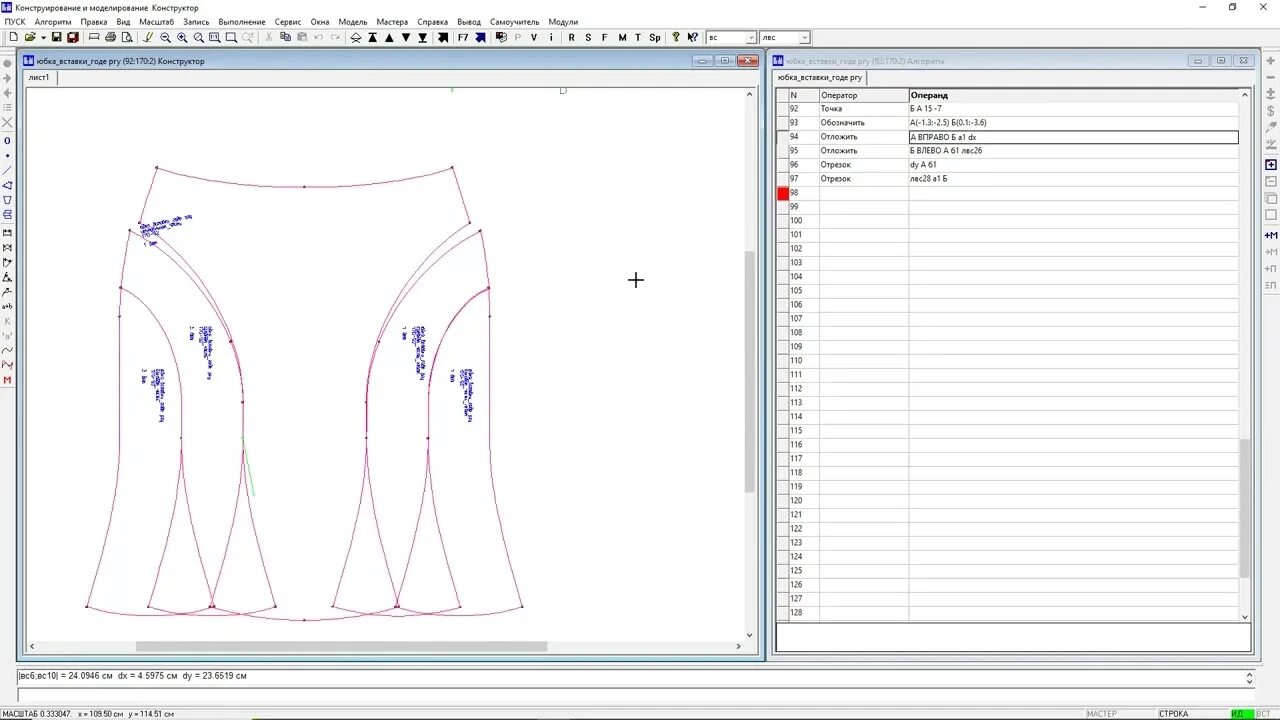
Task: Copy using the toolbar copy icon
Action: [x=285, y=37]
